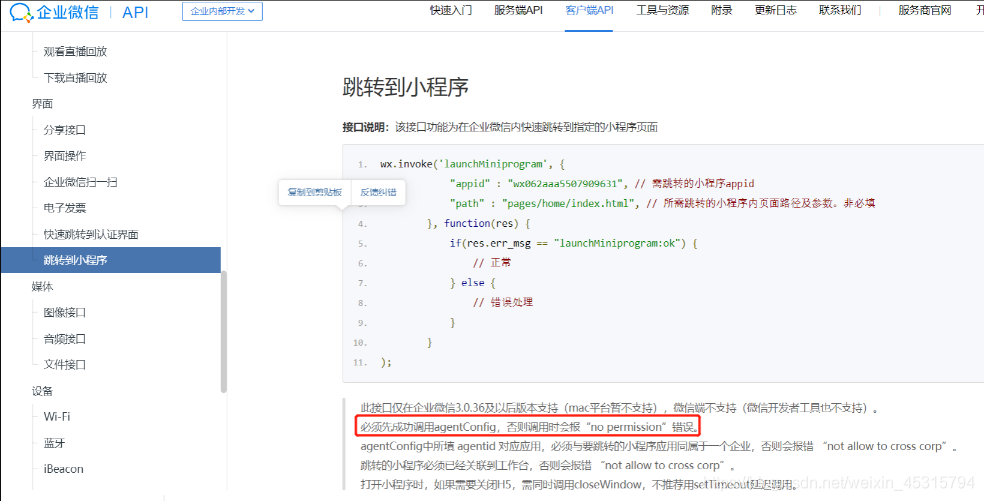Open 分享接口 in sidebar
984x501 pixels.
(64, 130)
